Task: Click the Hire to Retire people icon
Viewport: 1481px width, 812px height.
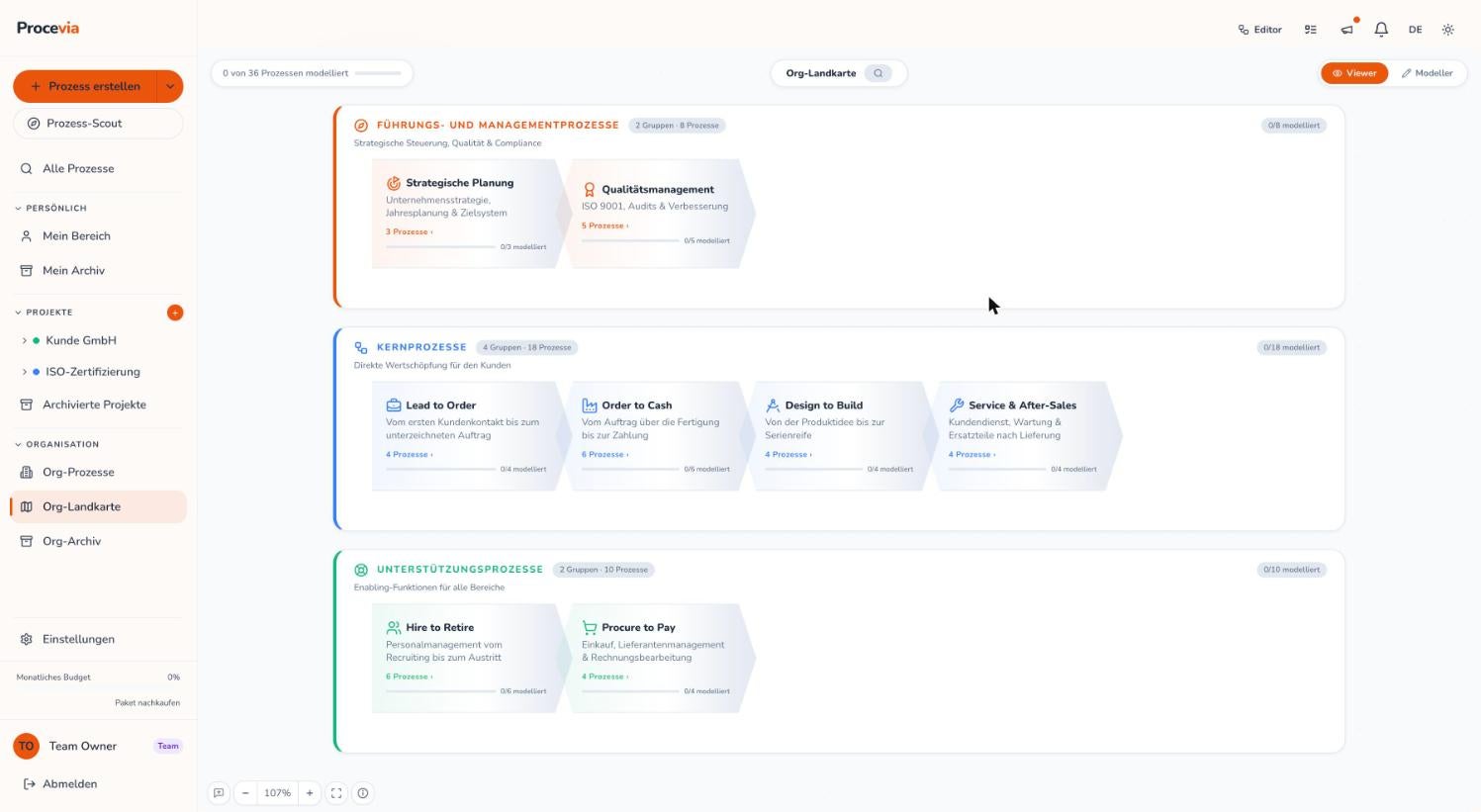Action: 394,628
